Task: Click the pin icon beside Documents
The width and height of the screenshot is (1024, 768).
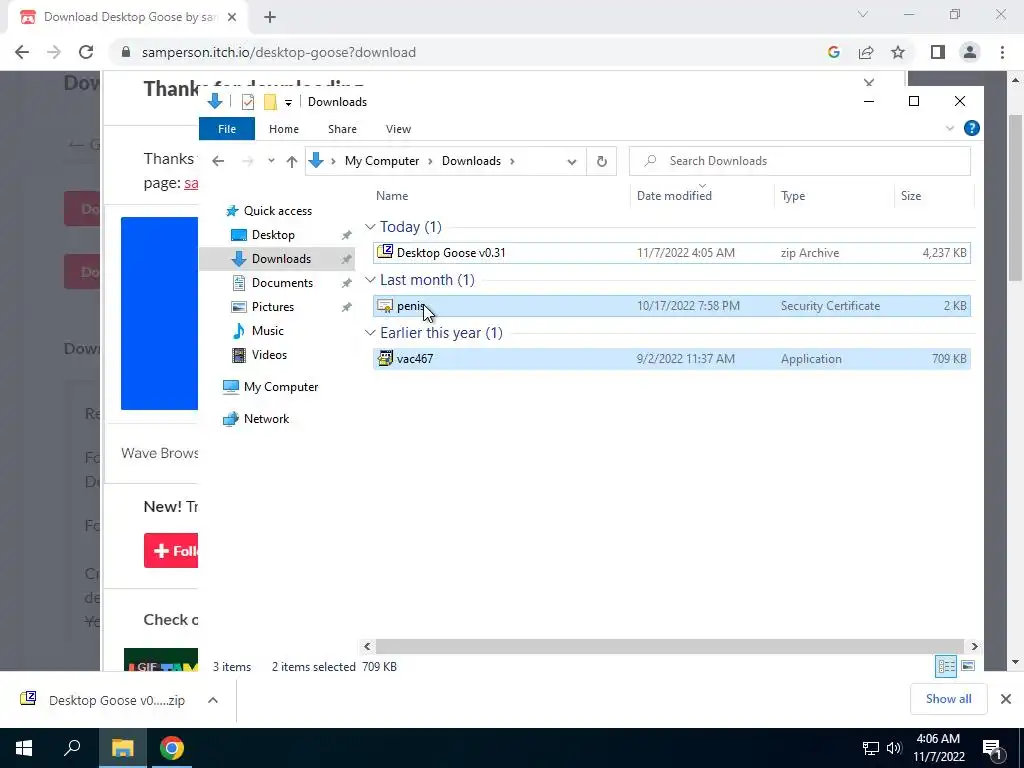Action: click(x=347, y=283)
